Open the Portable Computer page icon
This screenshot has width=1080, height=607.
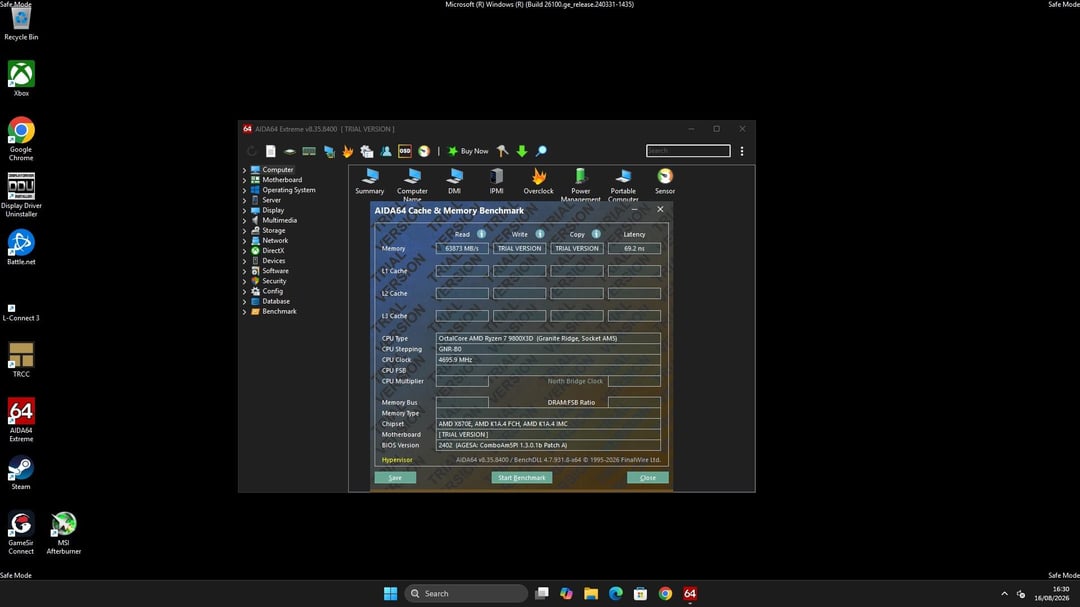pos(623,185)
